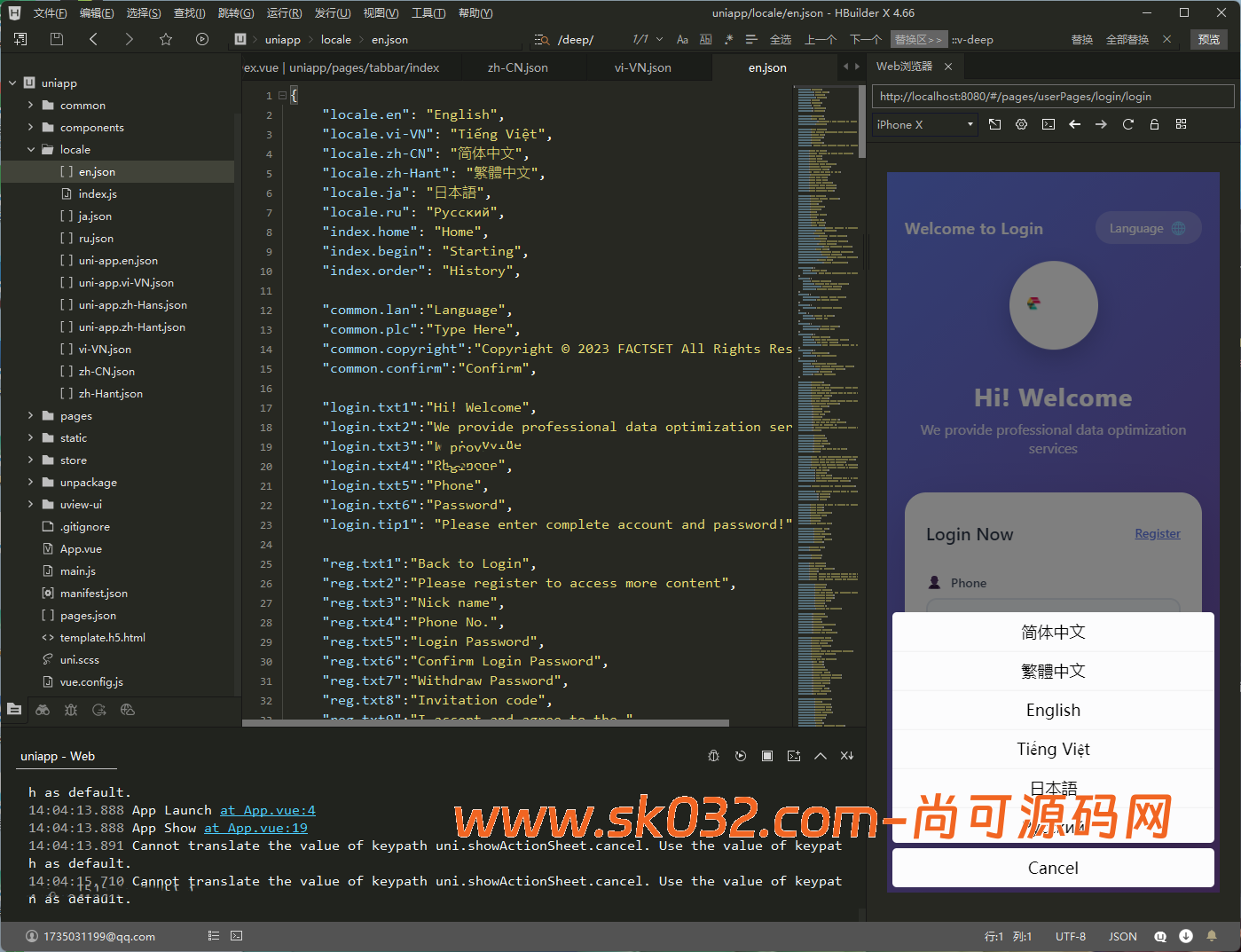Stop the running uniapp console process
Screen dimensions: 1241x952
tap(767, 756)
